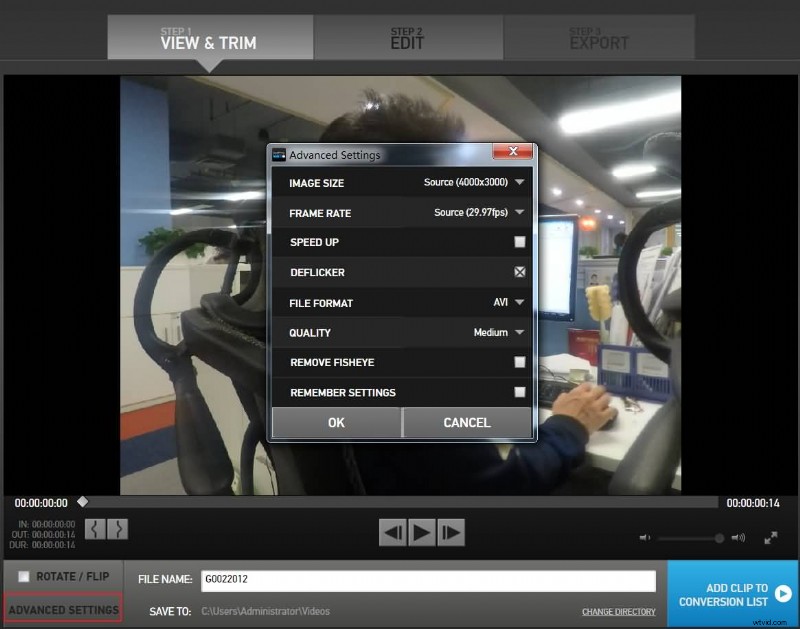800x629 pixels.
Task: Open the Frame Rate dropdown
Action: [x=520, y=213]
